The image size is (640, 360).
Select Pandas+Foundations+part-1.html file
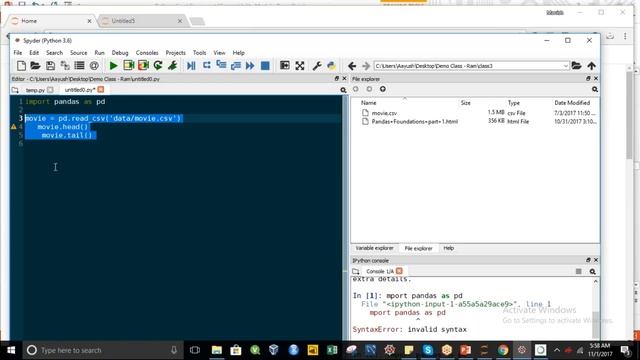coord(414,122)
